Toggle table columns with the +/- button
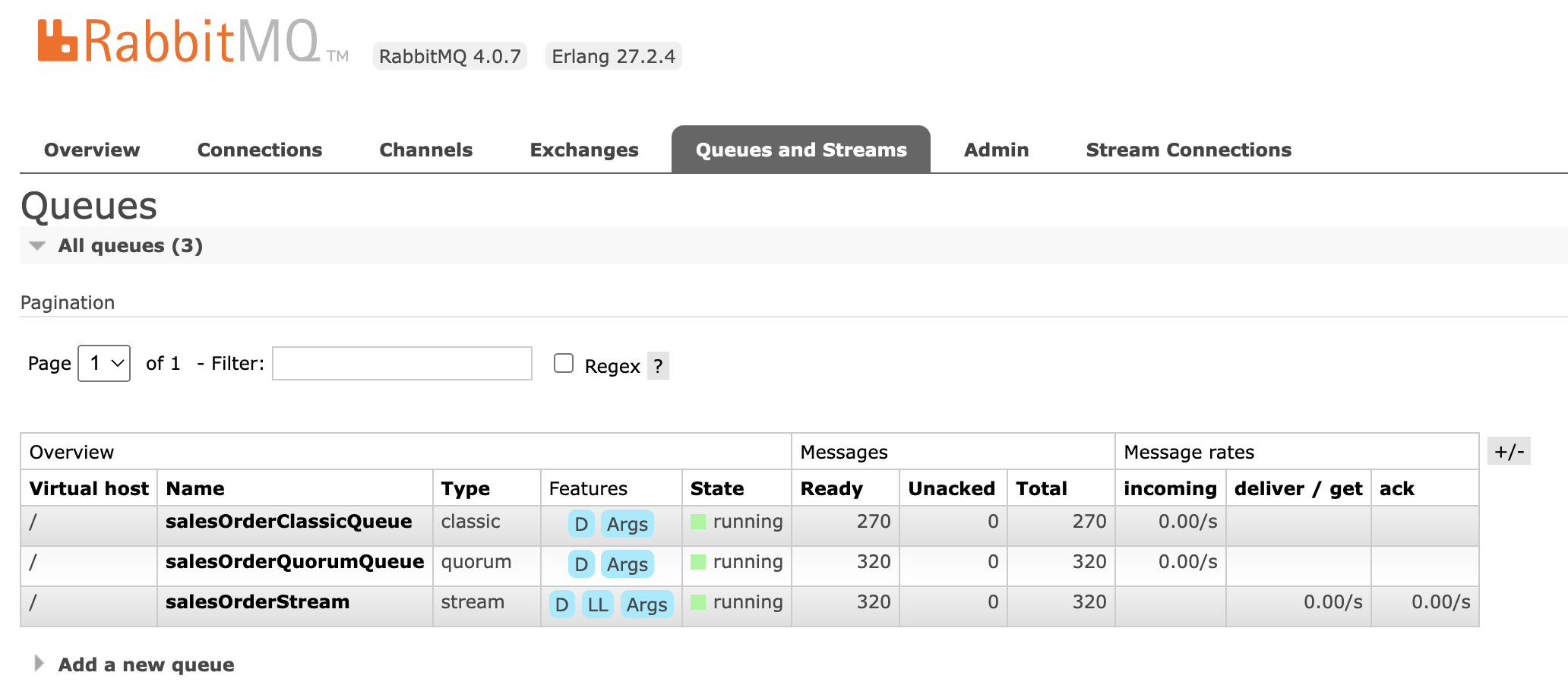This screenshot has width=1568, height=685. pyautogui.click(x=1509, y=451)
